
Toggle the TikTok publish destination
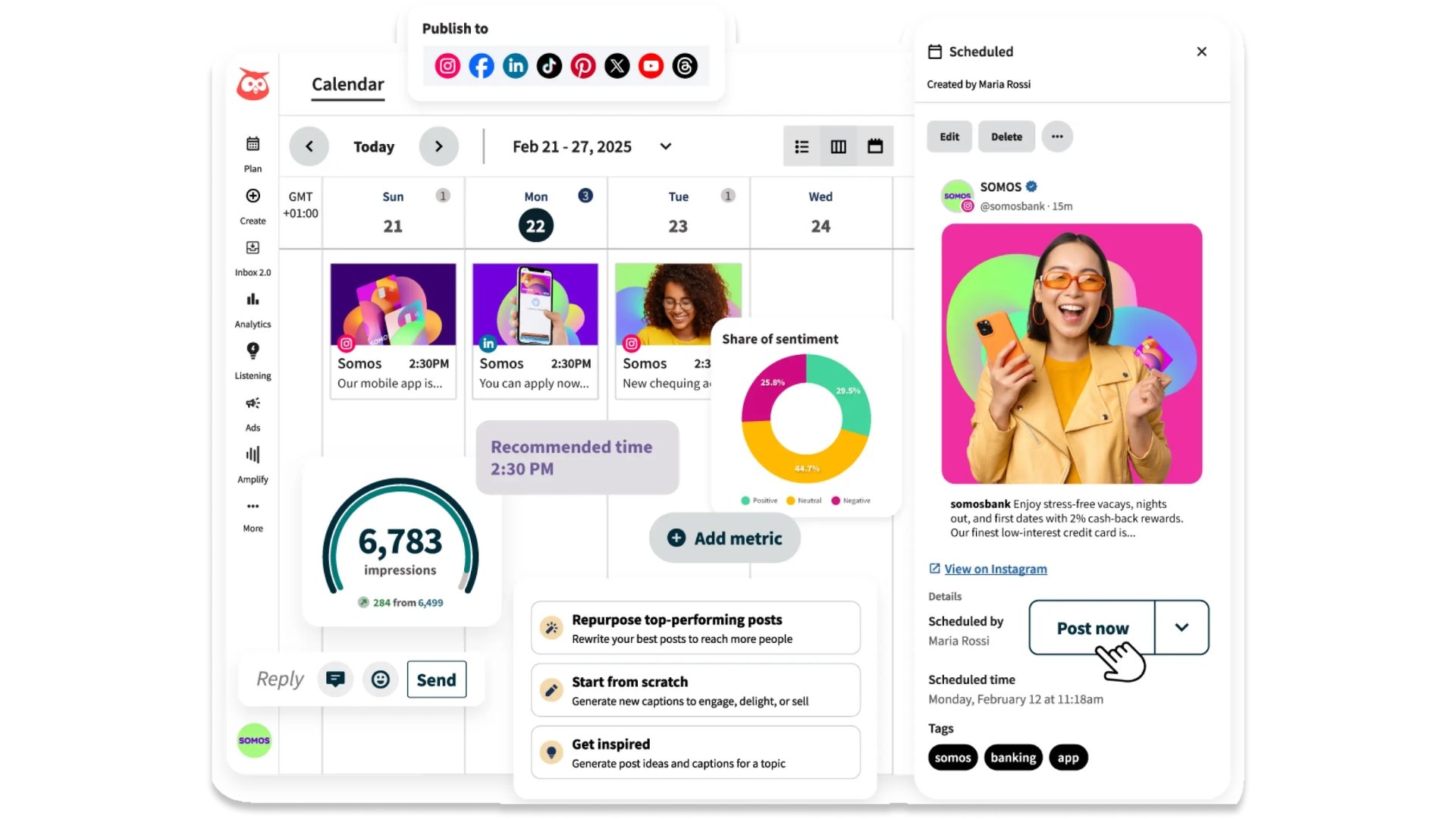[549, 66]
